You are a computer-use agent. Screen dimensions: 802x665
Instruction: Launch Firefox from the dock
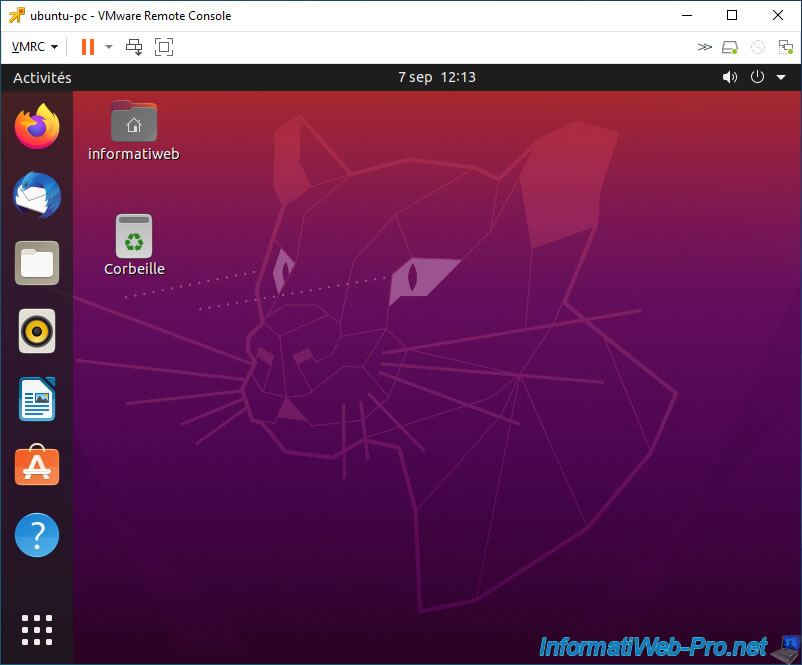37,126
